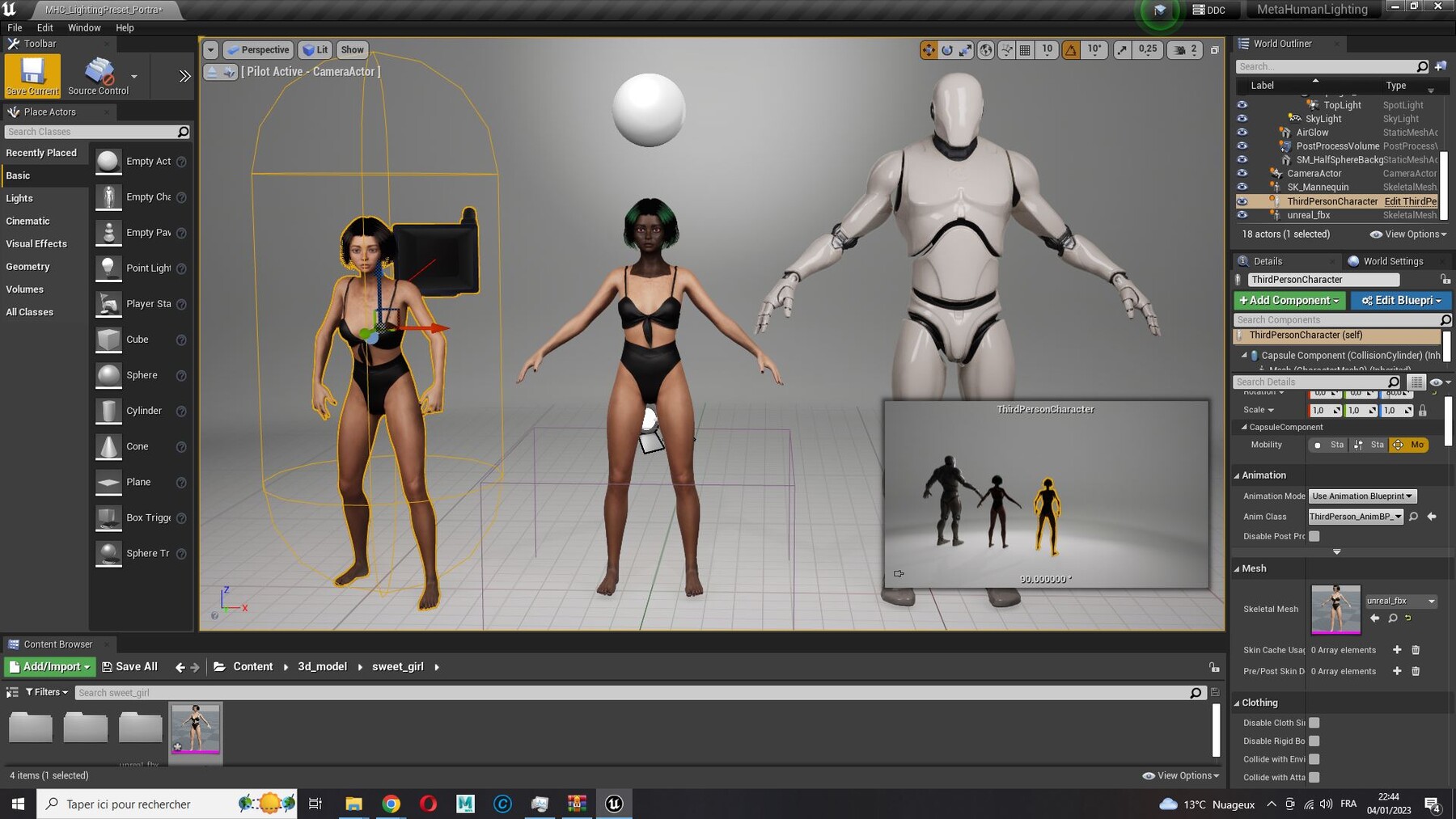The image size is (1456, 819).
Task: Select SK_Mannequin in World Outliner
Action: click(x=1318, y=188)
